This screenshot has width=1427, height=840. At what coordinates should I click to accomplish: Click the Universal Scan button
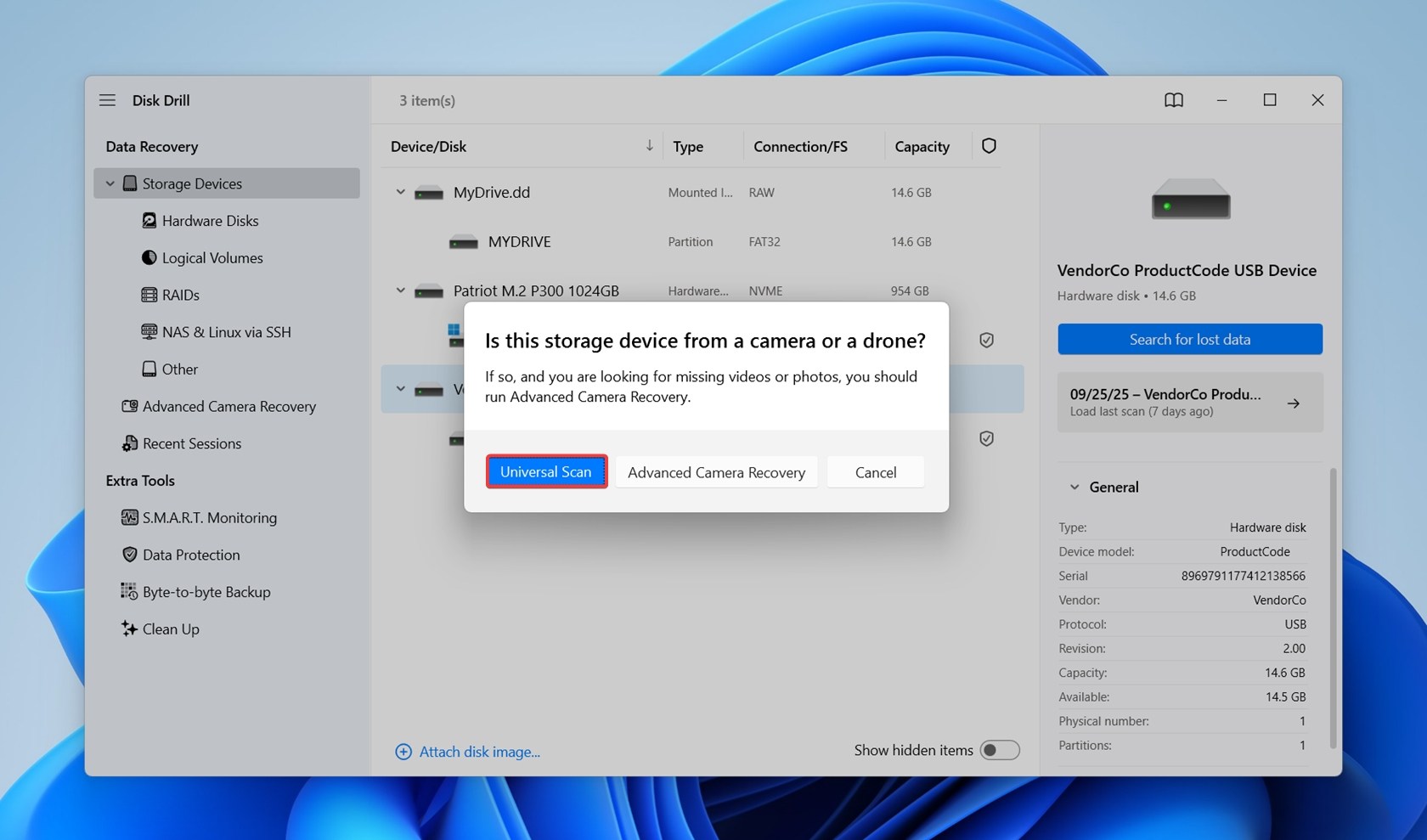pyautogui.click(x=546, y=472)
